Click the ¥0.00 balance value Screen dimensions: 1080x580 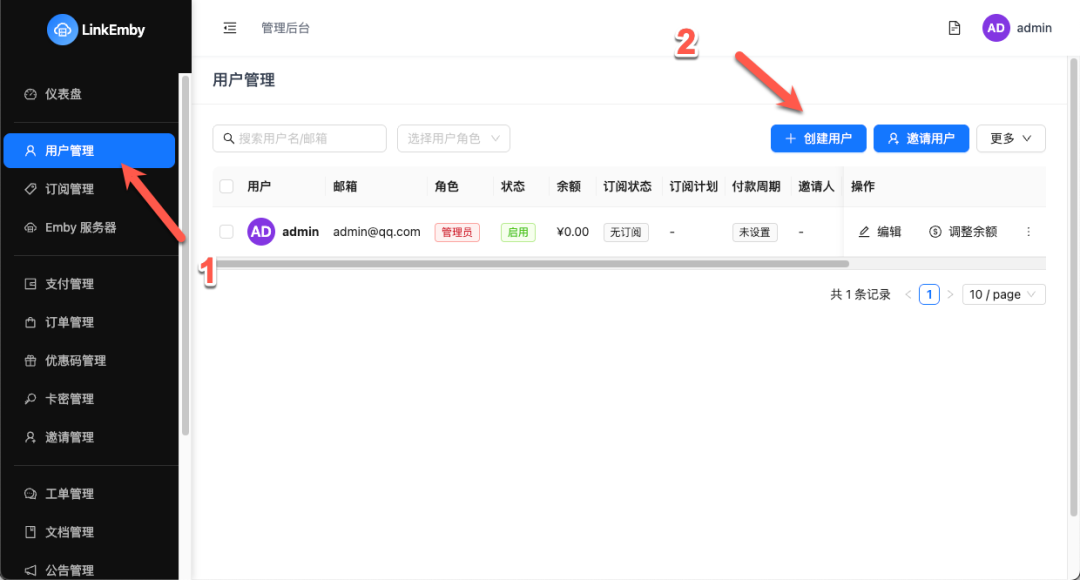pos(572,232)
